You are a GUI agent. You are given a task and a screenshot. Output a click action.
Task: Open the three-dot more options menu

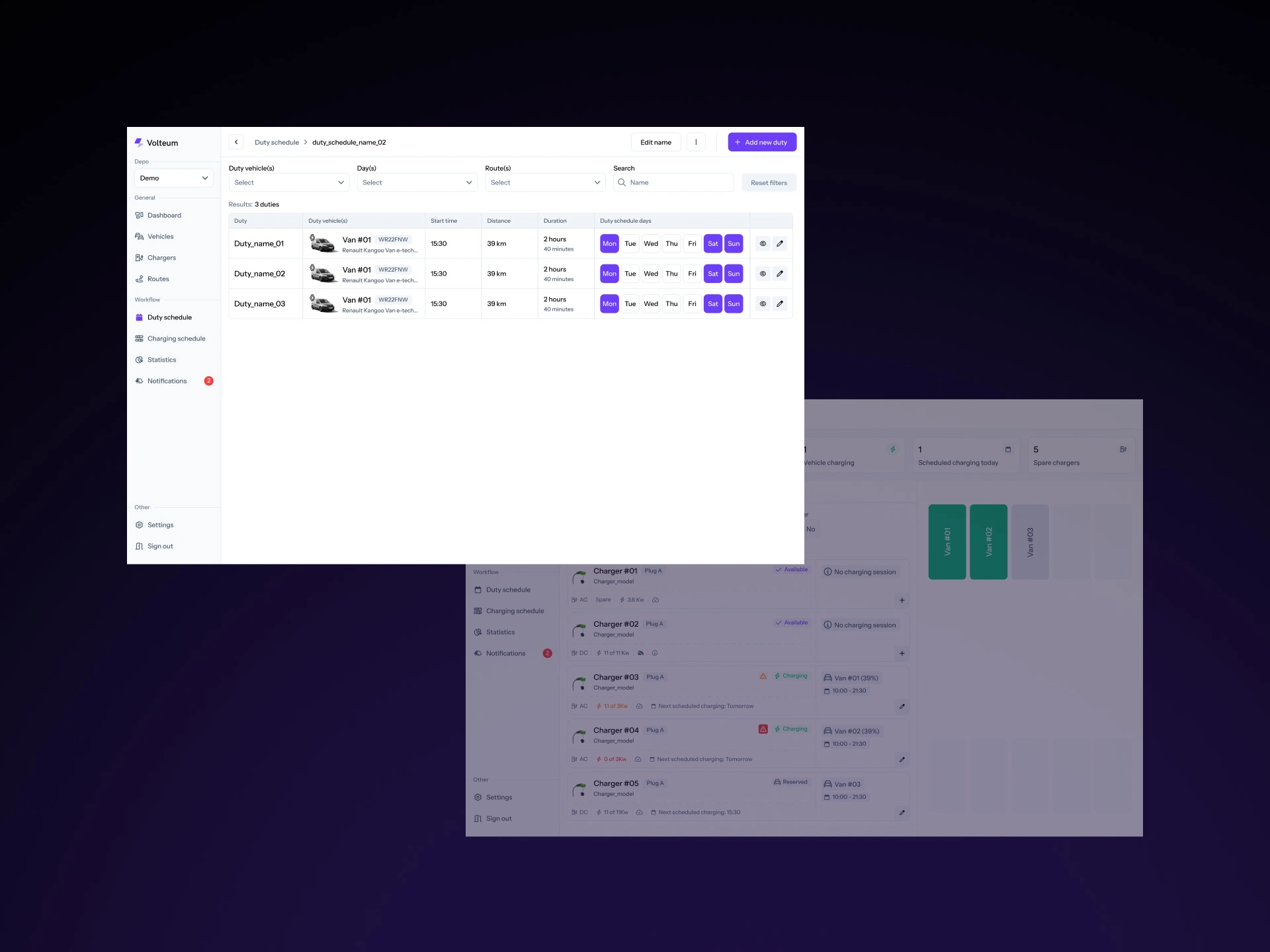point(696,142)
